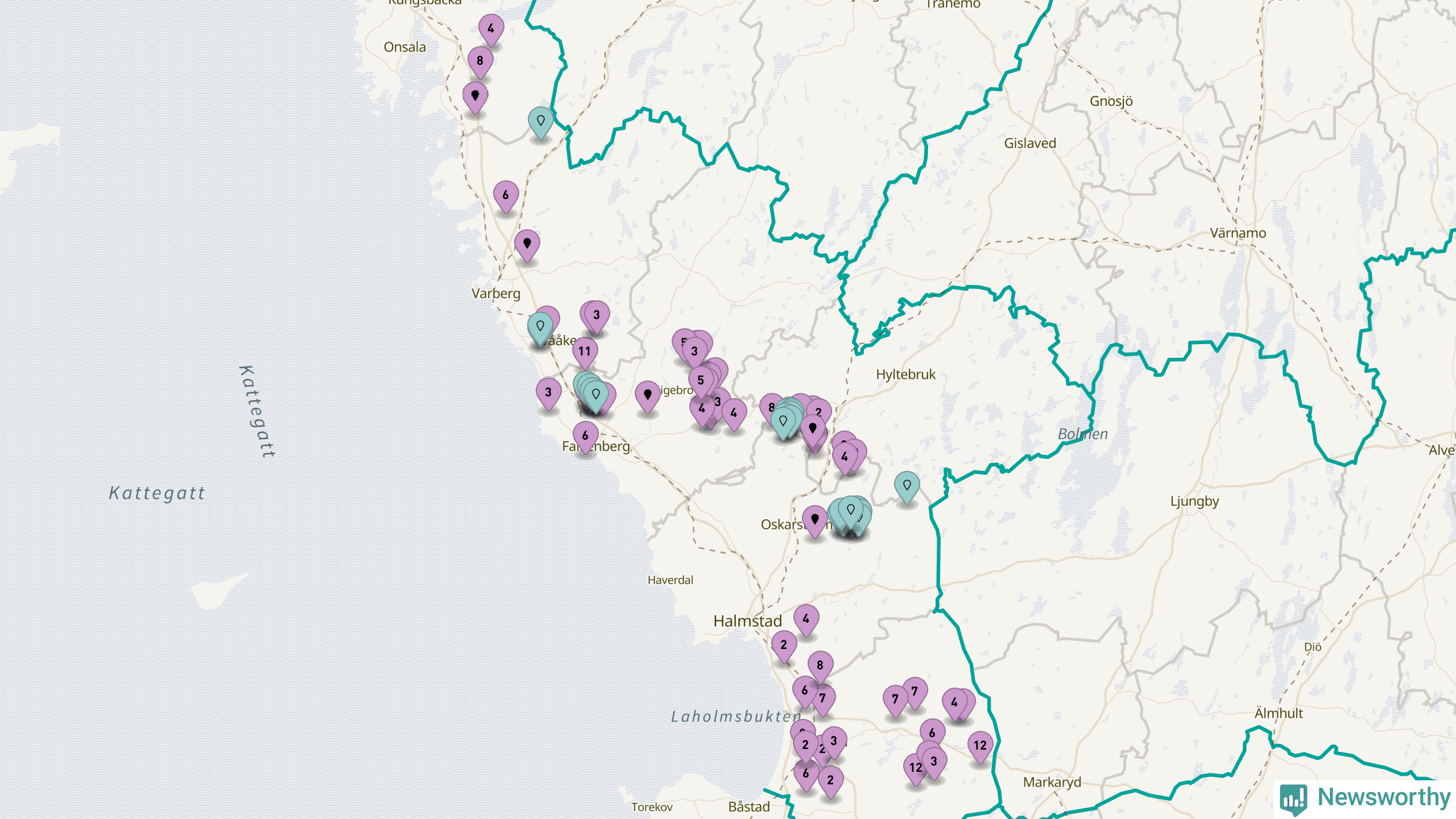
Task: Select marker 8 east of Onsala
Action: [x=480, y=63]
